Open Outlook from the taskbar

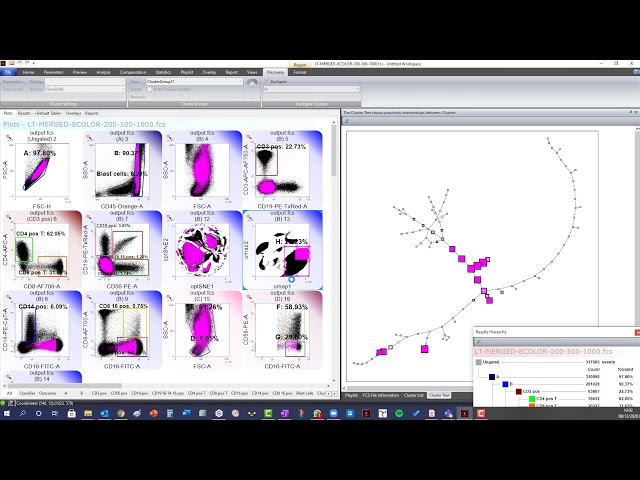(x=104, y=413)
